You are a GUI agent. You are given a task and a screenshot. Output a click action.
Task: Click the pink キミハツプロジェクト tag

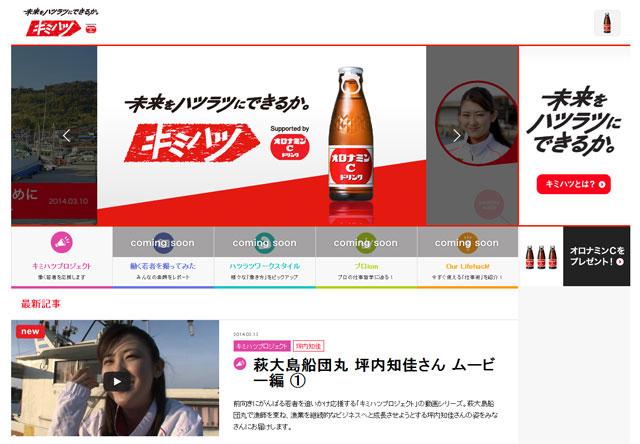coord(262,346)
